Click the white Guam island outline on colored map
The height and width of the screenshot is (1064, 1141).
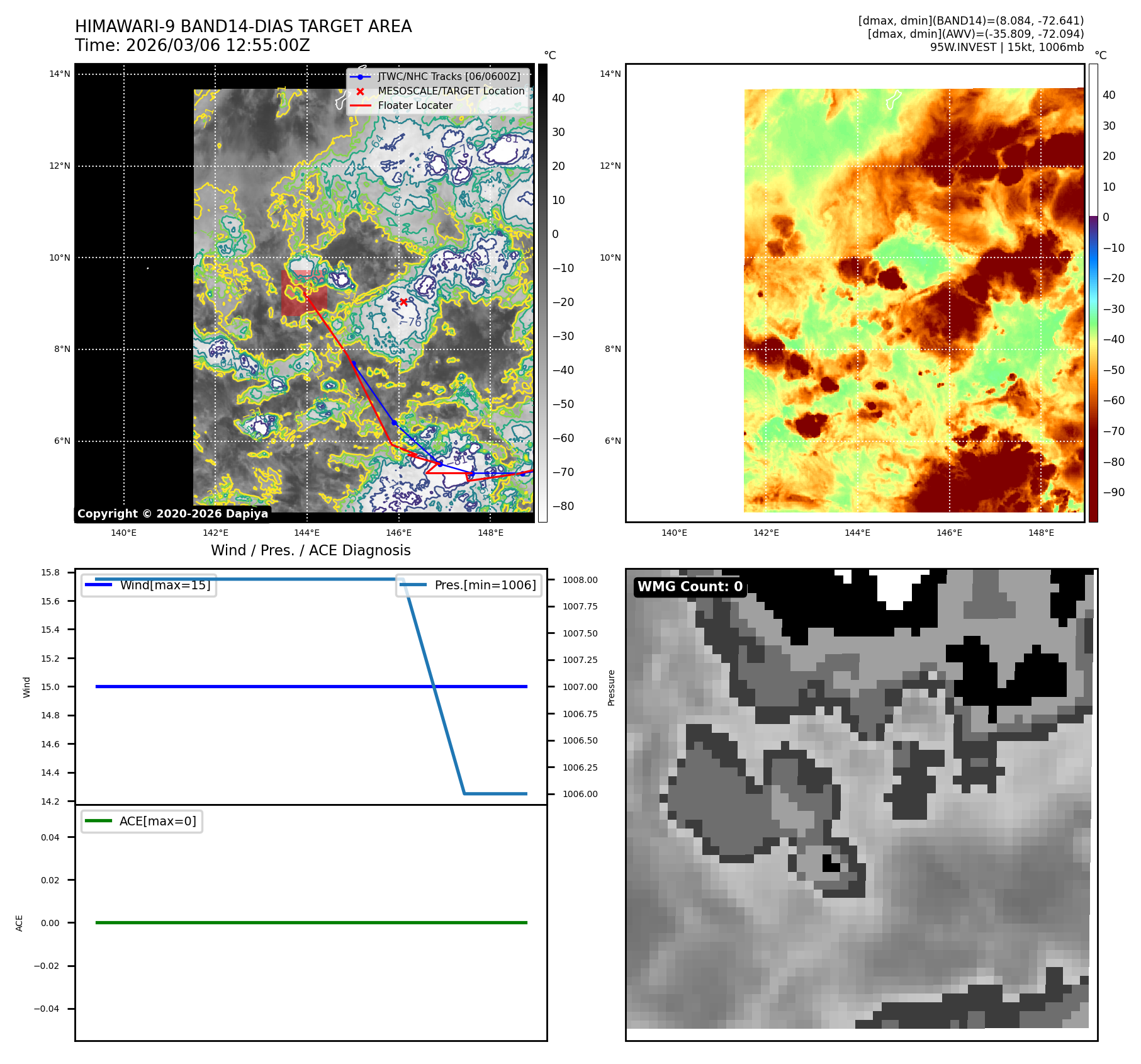coord(893,99)
